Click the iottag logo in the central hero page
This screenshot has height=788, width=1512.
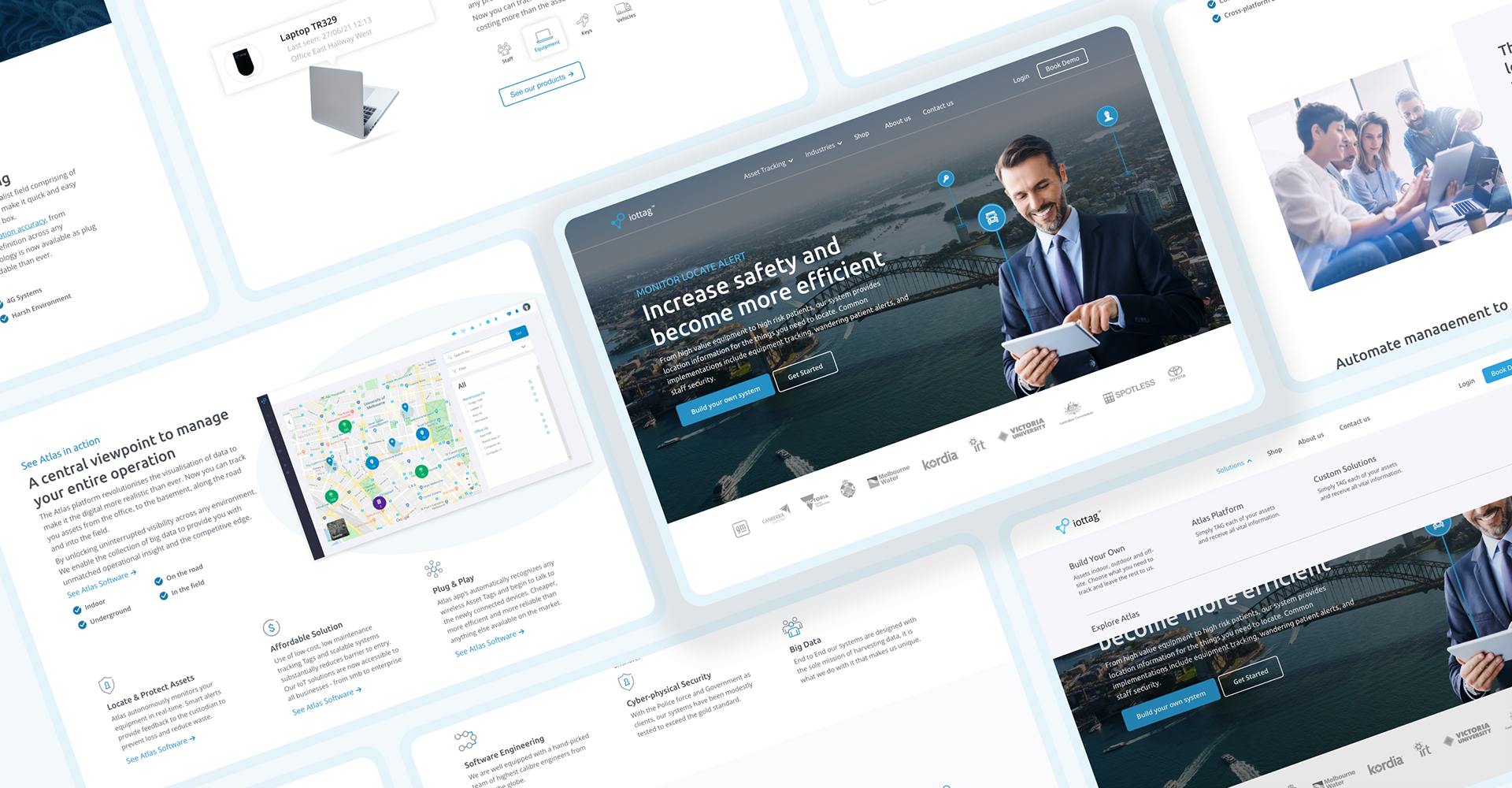click(633, 217)
